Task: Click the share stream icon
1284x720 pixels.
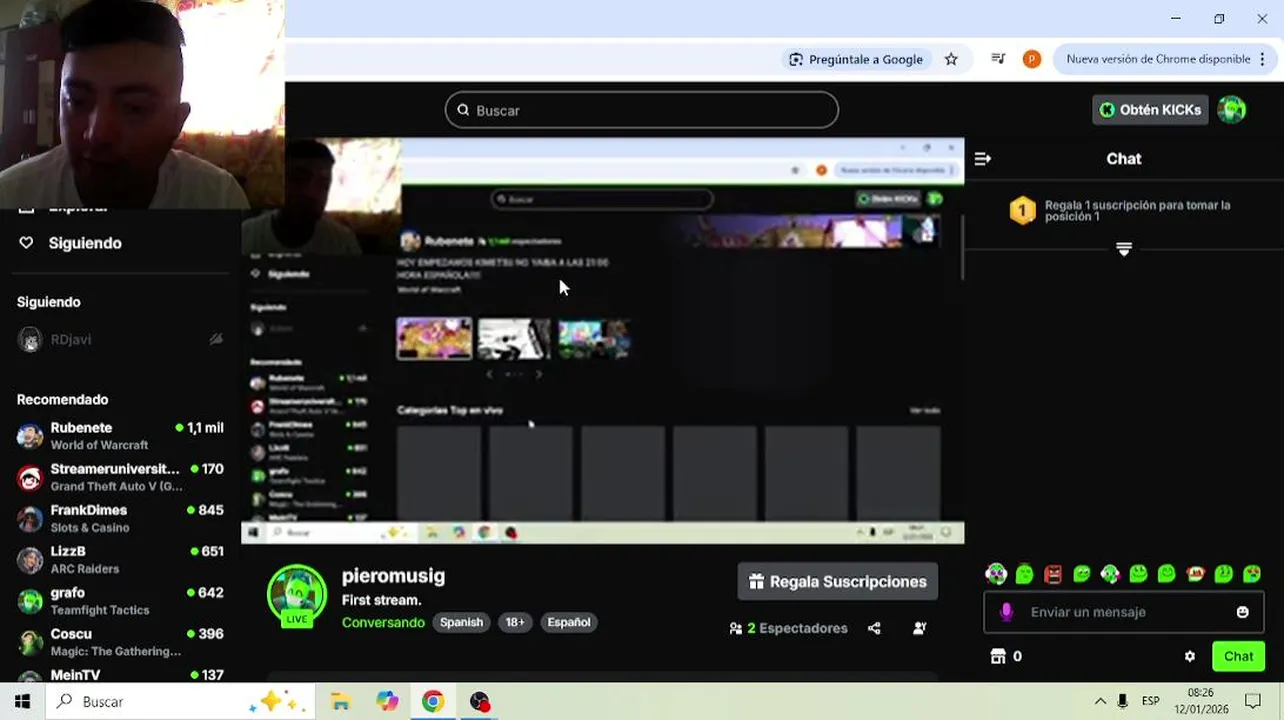Action: (x=874, y=628)
